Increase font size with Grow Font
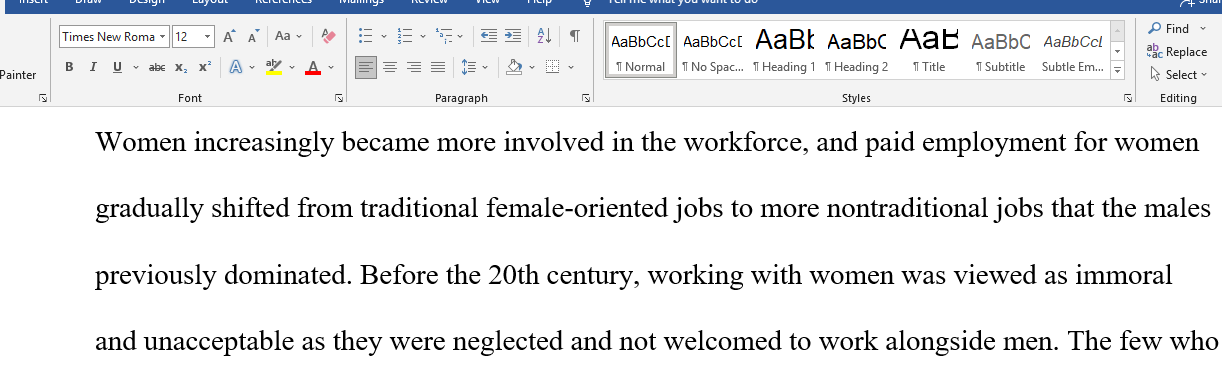 tap(229, 37)
